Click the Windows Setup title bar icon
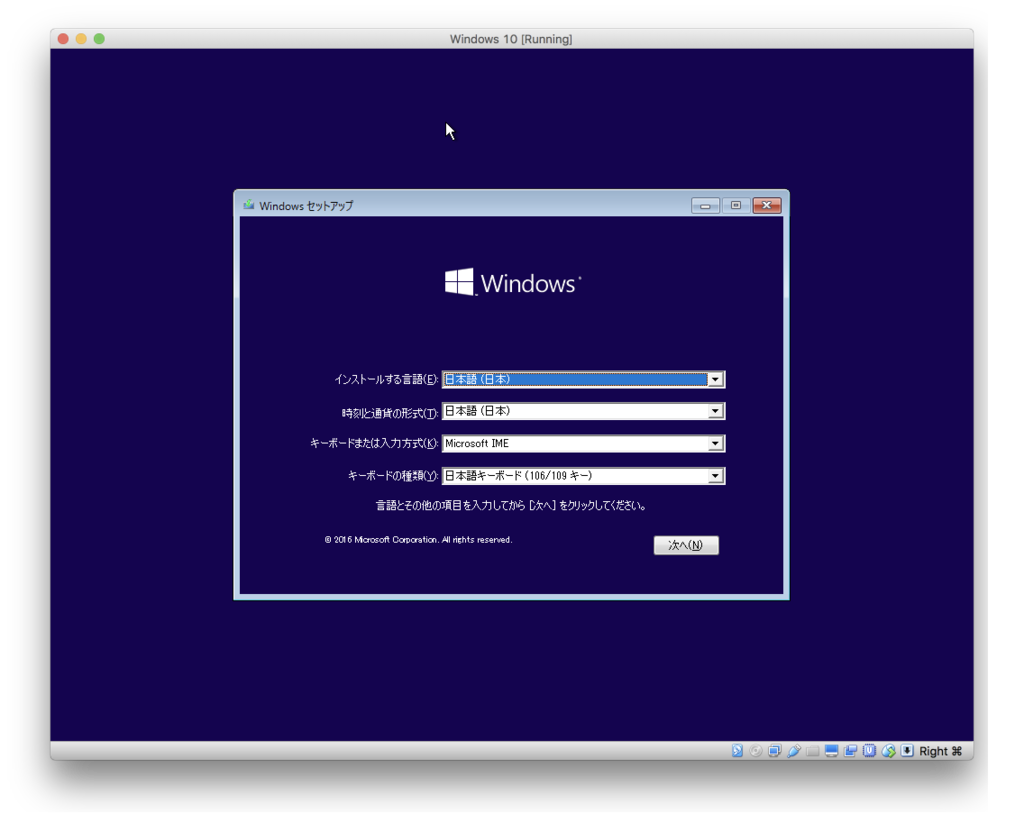1024x832 pixels. tap(249, 205)
